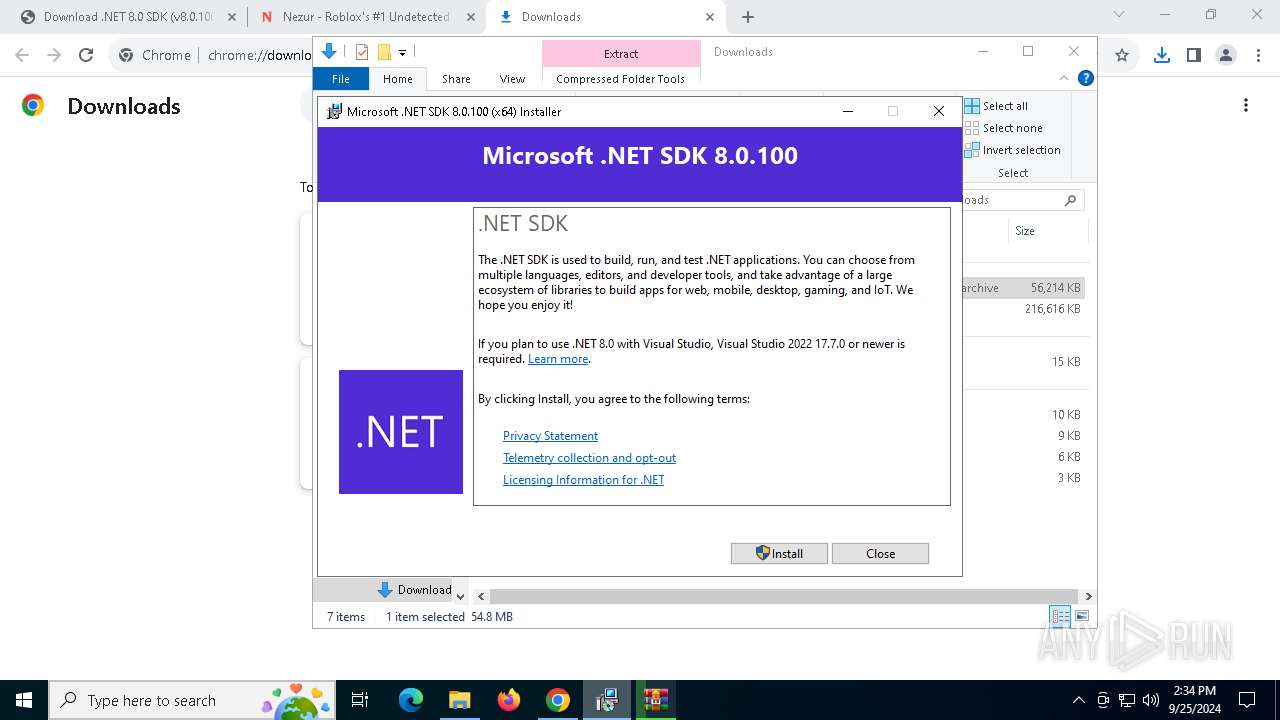Open Chrome profile avatar icon

(x=1226, y=55)
